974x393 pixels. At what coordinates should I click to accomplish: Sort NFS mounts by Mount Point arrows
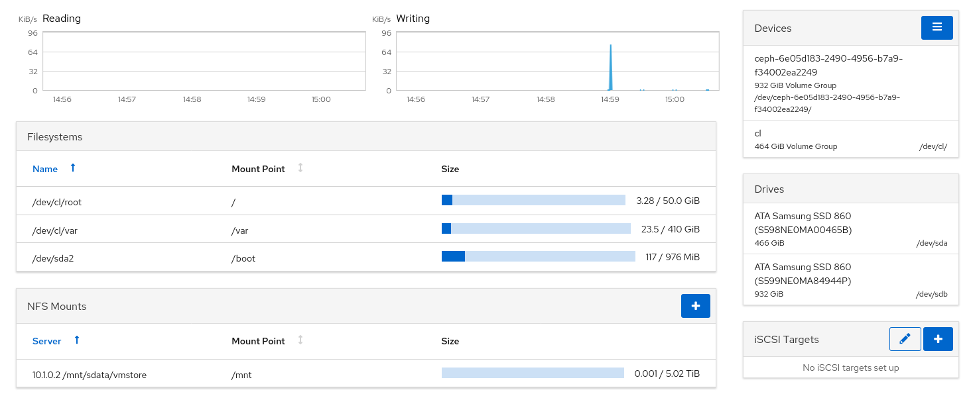301,340
